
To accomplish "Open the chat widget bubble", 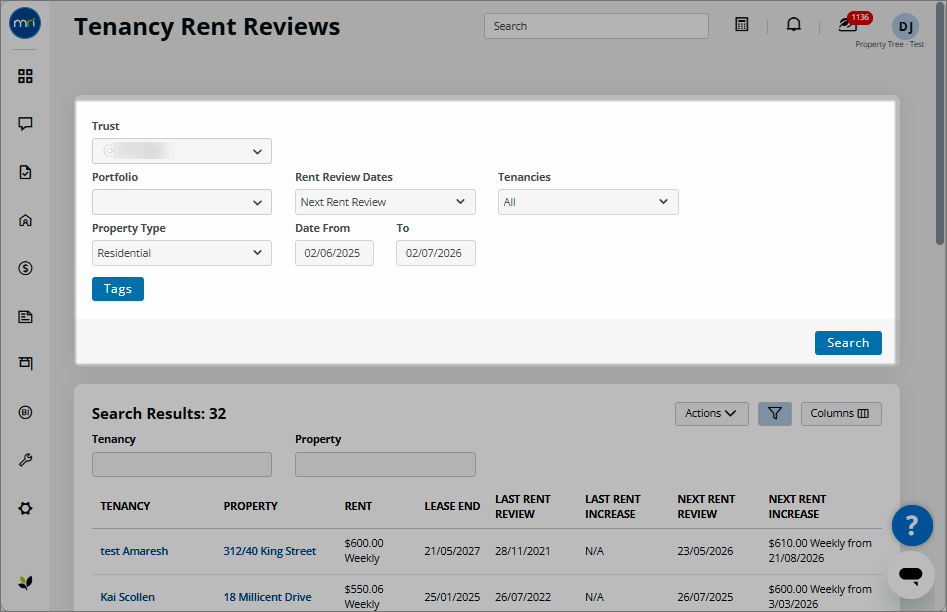I will pyautogui.click(x=910, y=575).
